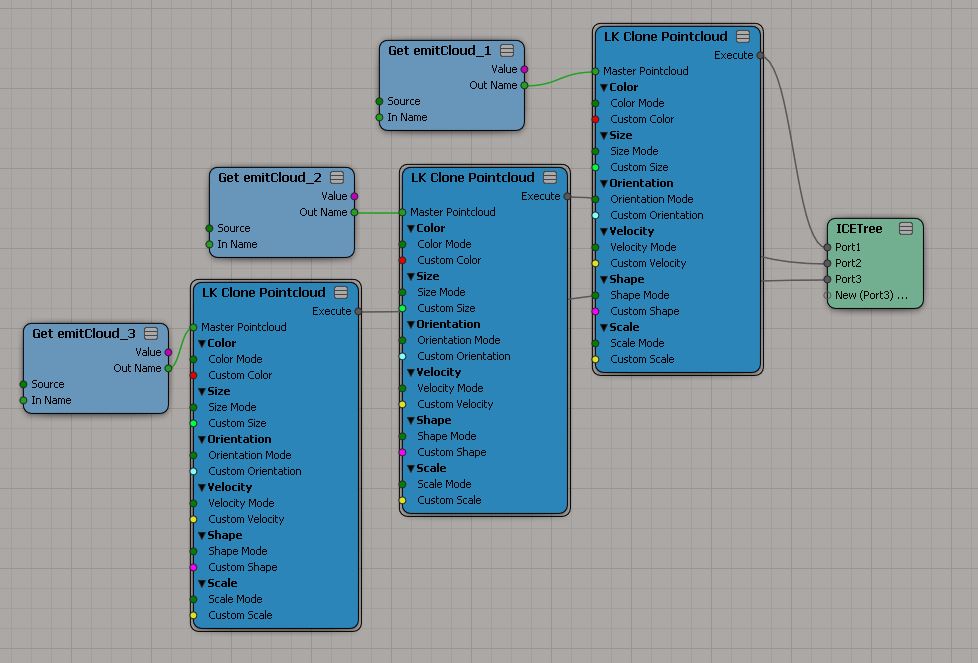Collapse Velocity group in emitCloud_2's clone node
Viewport: 978px width, 663px height.
point(411,372)
